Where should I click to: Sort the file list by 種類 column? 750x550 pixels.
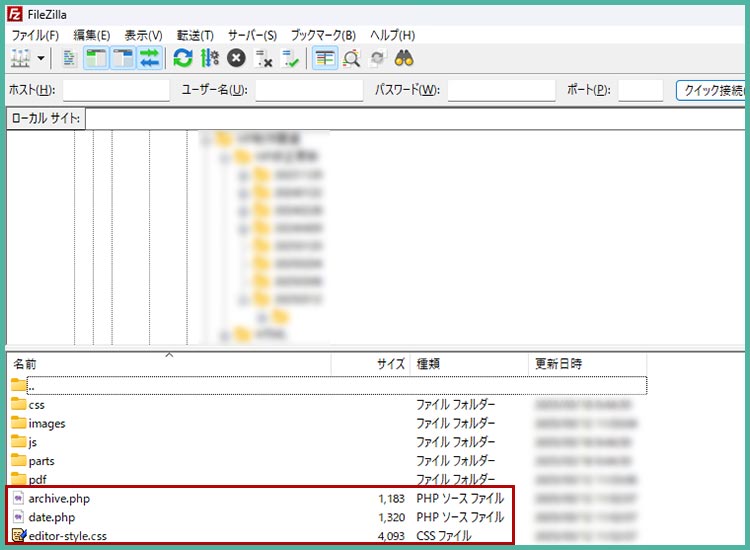point(469,364)
